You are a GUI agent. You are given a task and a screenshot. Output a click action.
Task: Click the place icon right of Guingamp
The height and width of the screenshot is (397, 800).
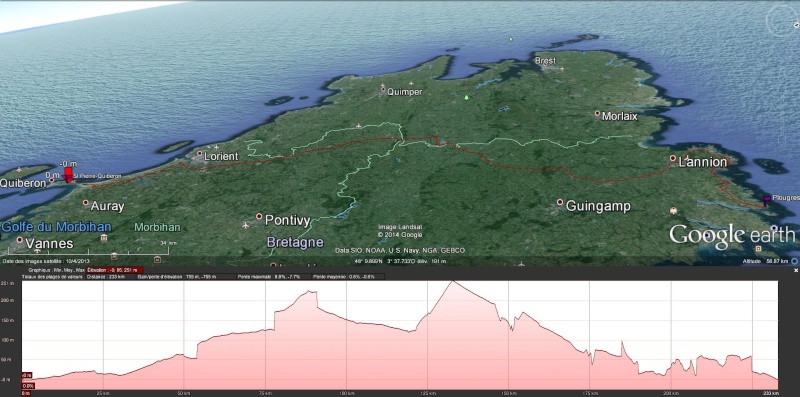coord(673,210)
